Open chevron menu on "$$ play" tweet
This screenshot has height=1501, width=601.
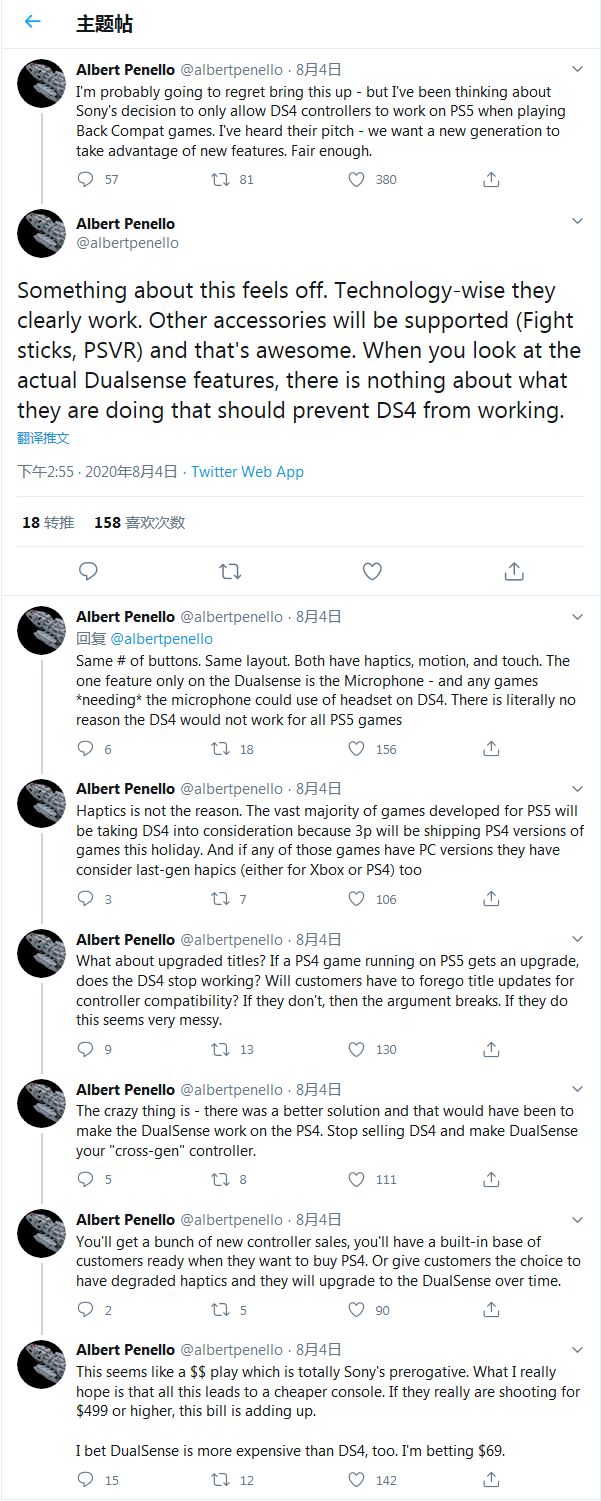click(x=577, y=1349)
